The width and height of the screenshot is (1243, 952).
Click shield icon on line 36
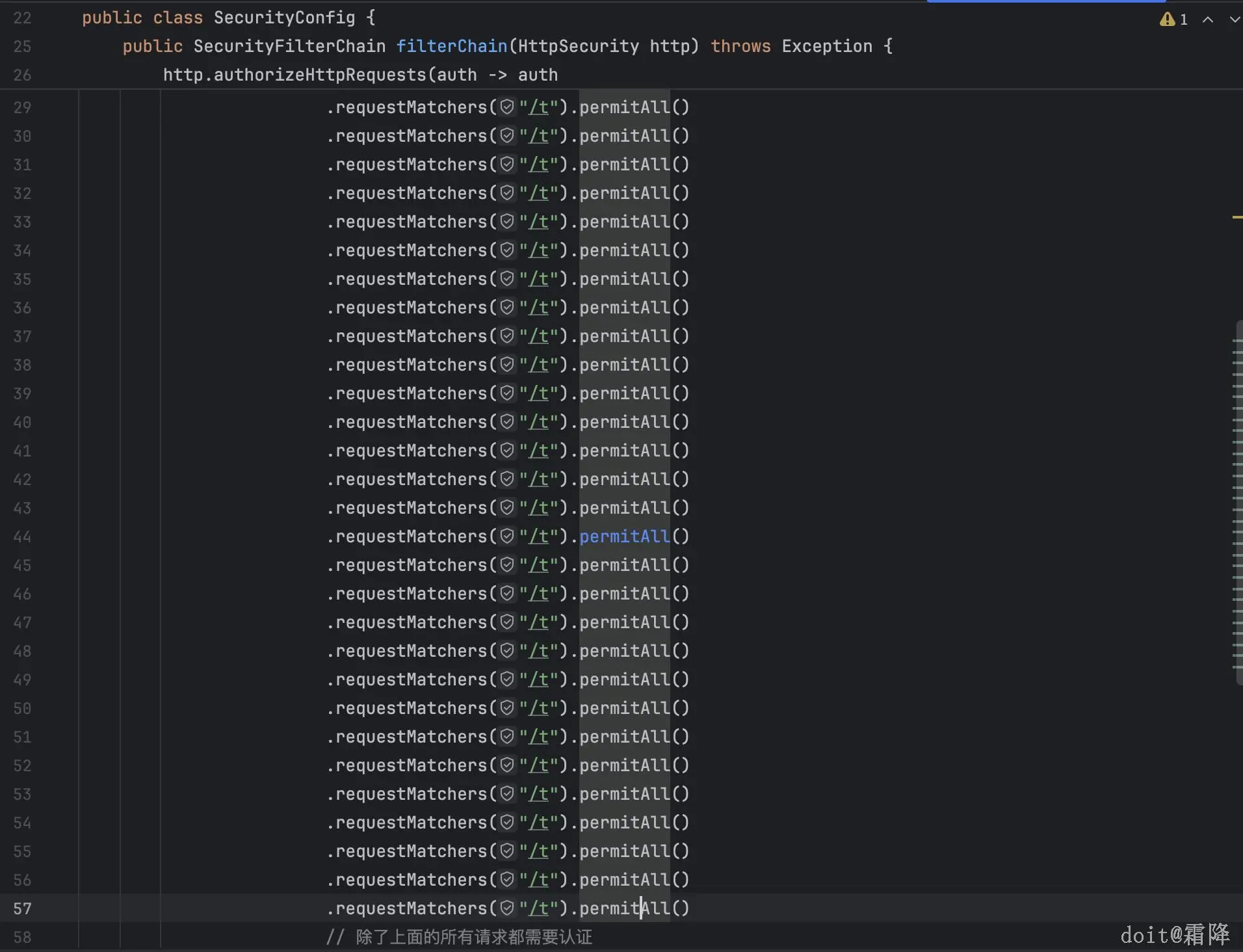507,308
